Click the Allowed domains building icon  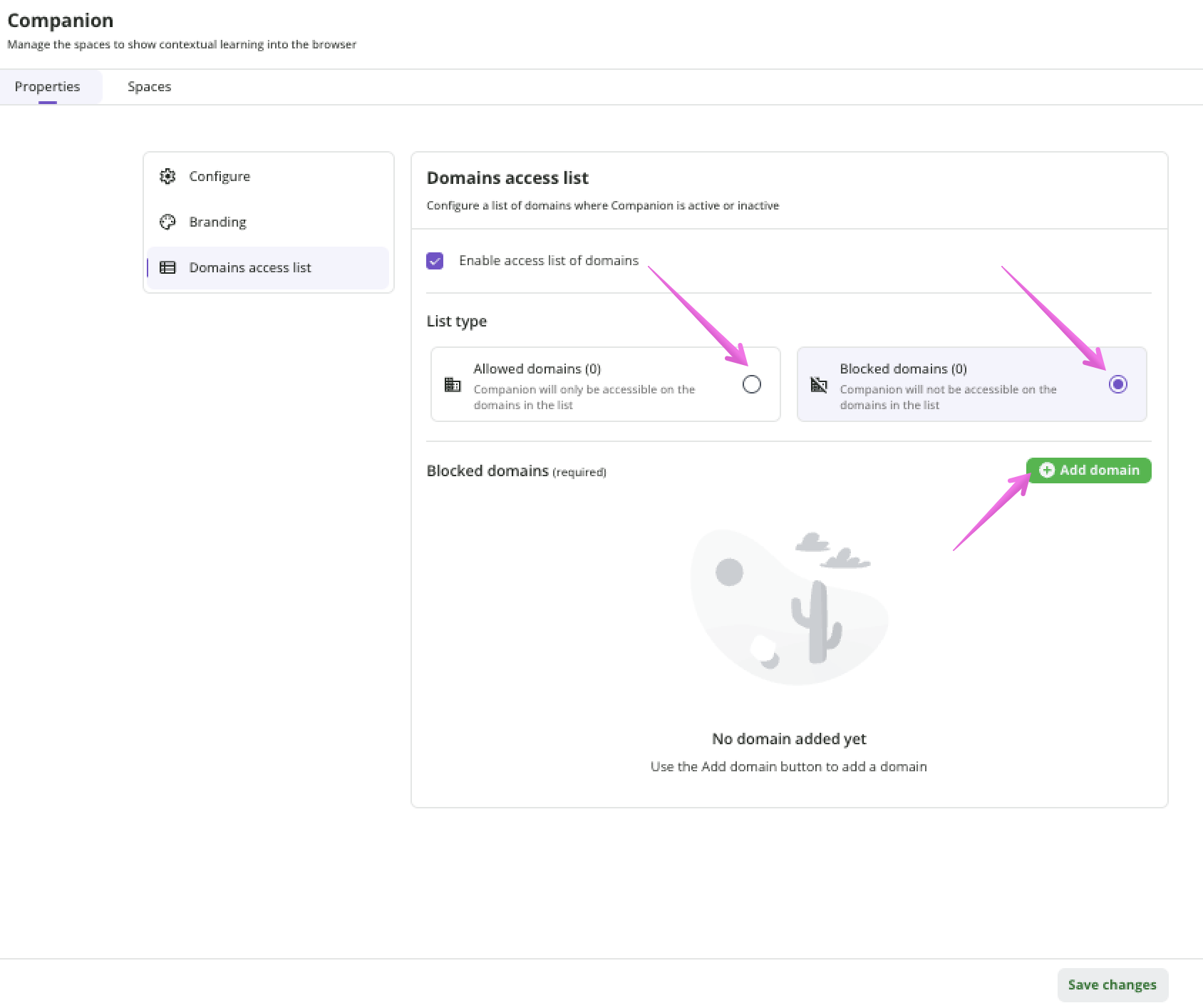(x=453, y=385)
